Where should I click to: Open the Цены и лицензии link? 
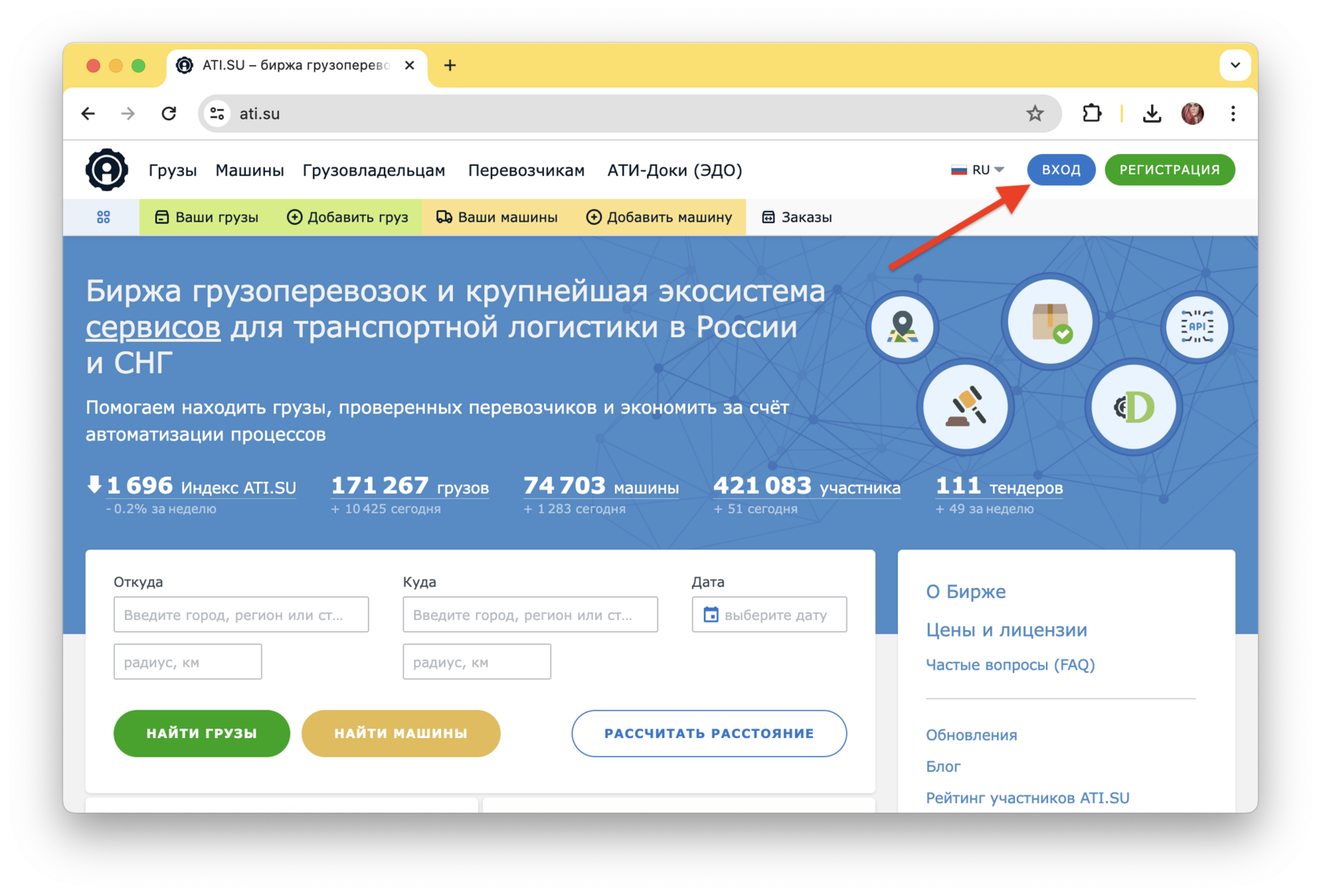tap(1006, 630)
